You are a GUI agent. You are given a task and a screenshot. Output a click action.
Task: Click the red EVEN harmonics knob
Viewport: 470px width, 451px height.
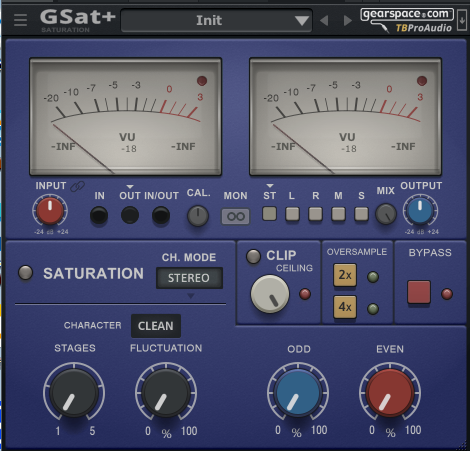point(390,393)
